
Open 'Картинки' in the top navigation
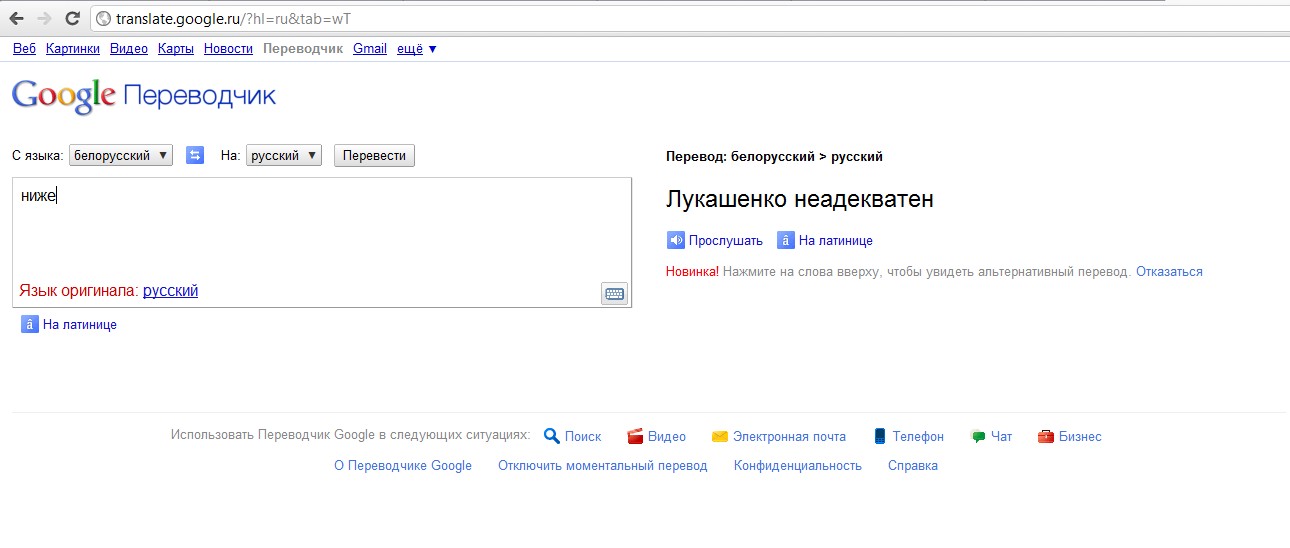click(72, 48)
